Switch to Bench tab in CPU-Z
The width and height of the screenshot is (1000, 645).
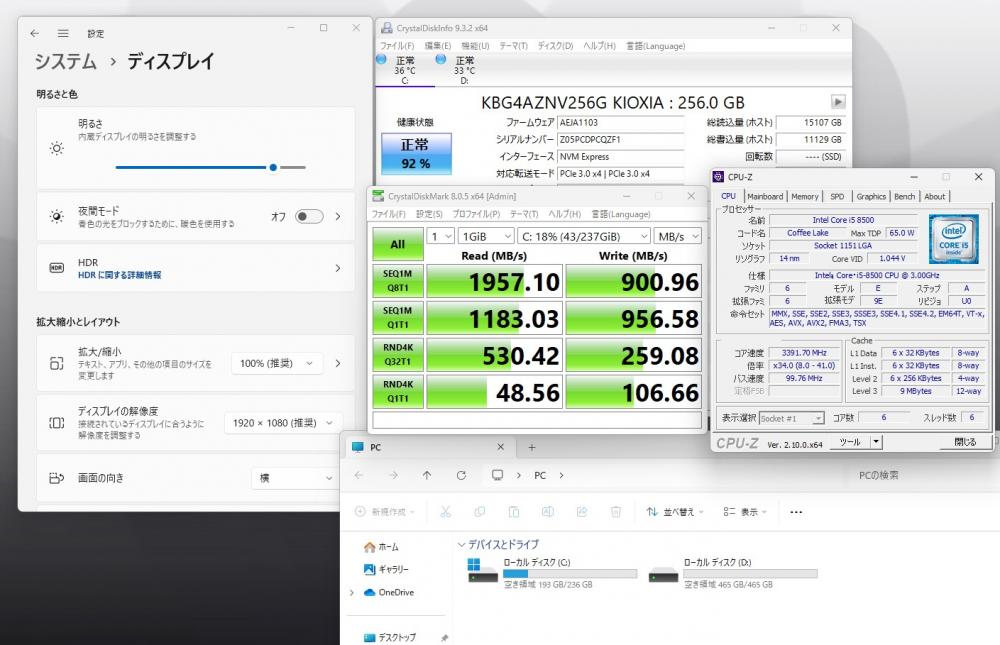pos(904,196)
